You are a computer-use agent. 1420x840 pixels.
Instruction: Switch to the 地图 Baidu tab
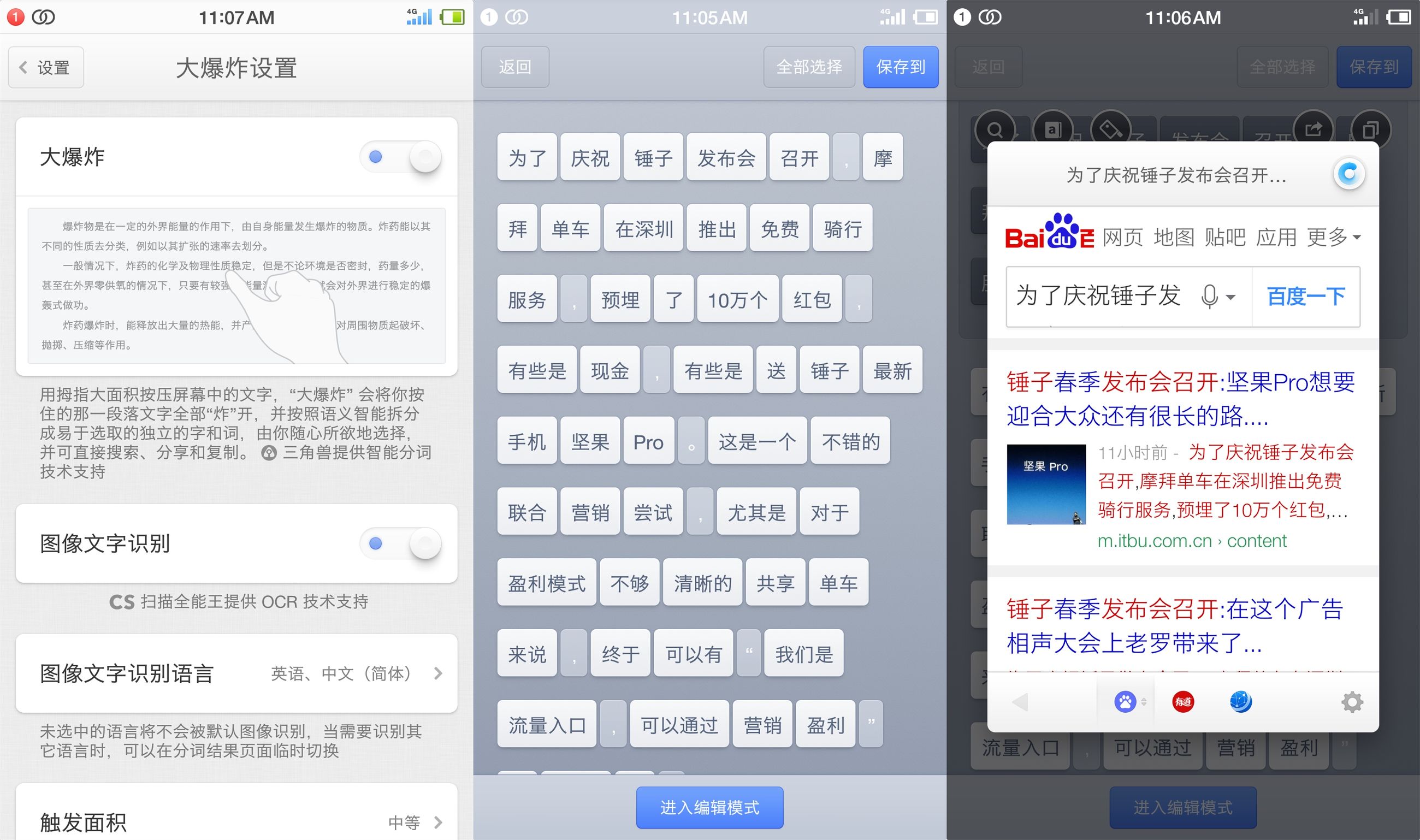1174,236
